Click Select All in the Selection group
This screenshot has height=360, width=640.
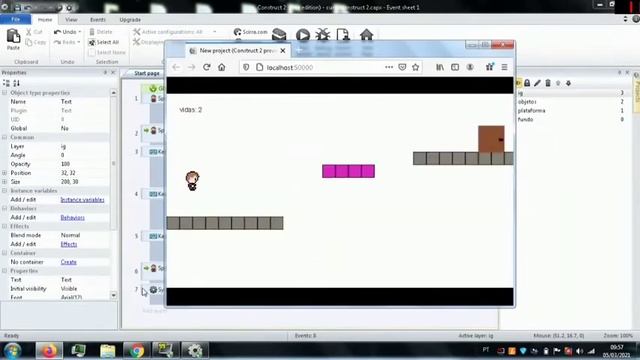click(104, 42)
